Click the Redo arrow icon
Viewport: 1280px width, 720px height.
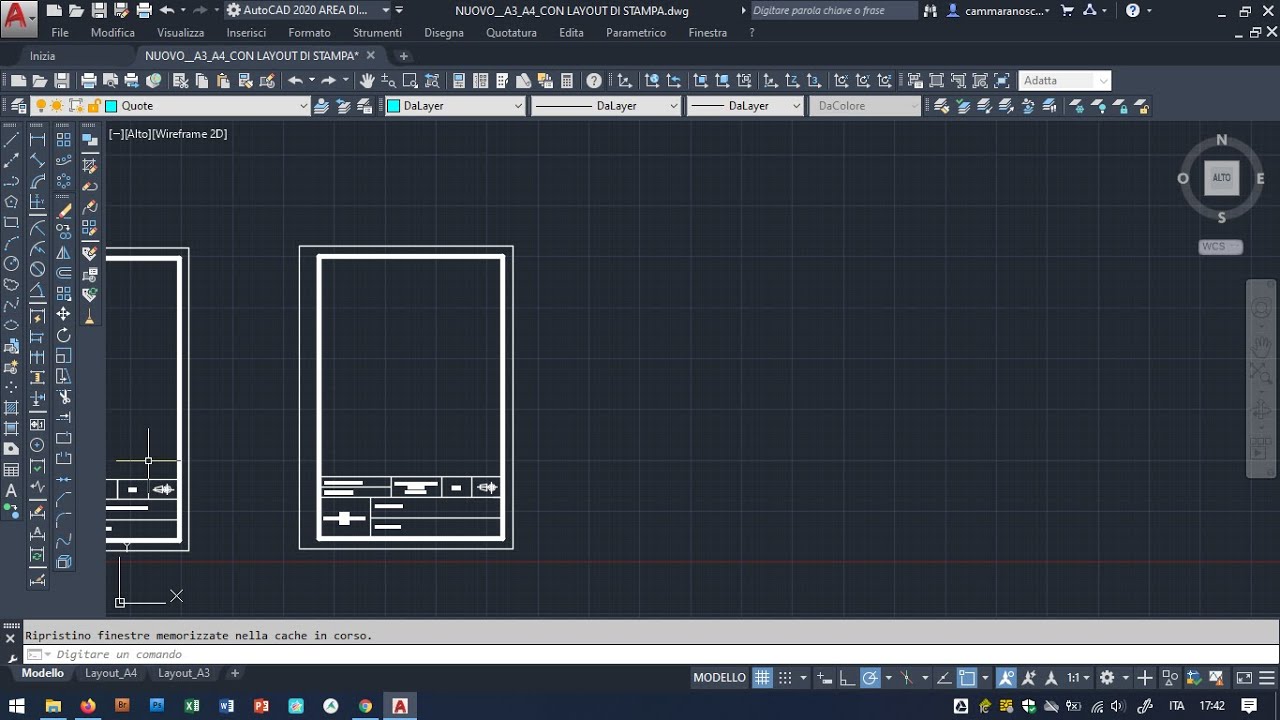pyautogui.click(x=328, y=81)
